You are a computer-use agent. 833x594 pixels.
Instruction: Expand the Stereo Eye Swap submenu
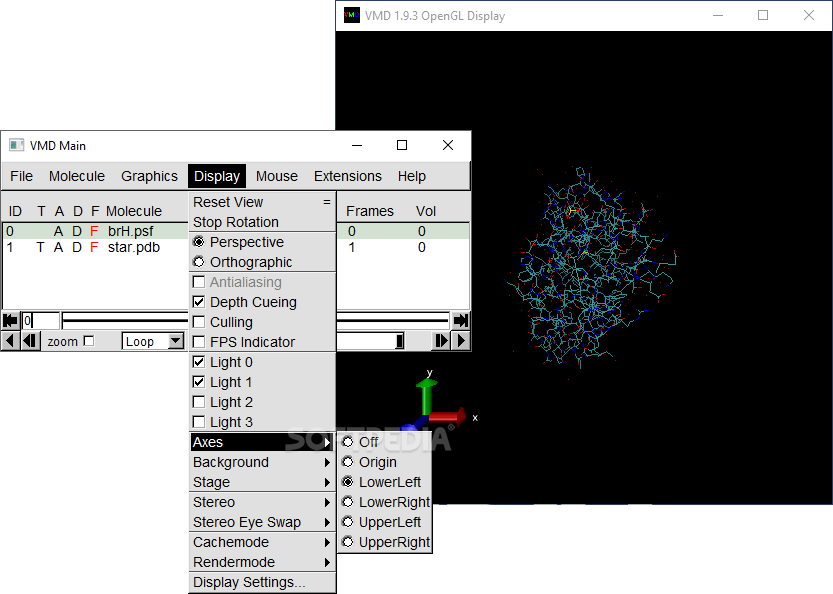pos(262,522)
